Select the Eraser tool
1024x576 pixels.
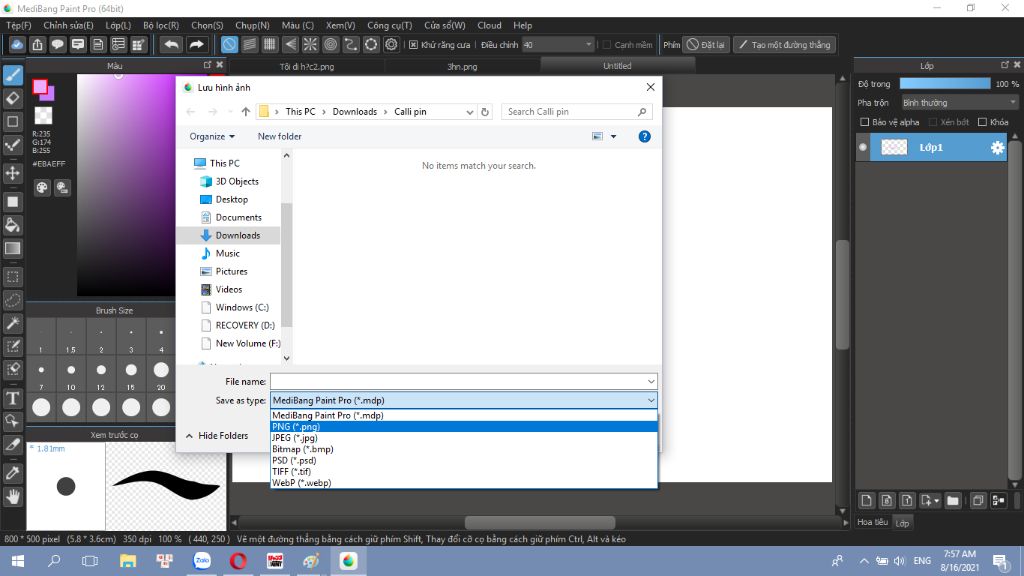point(13,99)
